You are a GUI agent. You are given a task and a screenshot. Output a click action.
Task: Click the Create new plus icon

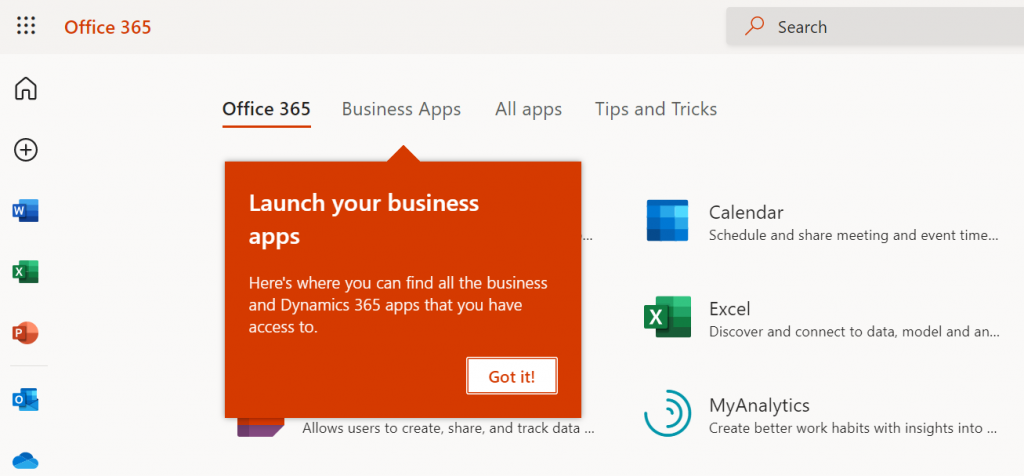pos(25,150)
